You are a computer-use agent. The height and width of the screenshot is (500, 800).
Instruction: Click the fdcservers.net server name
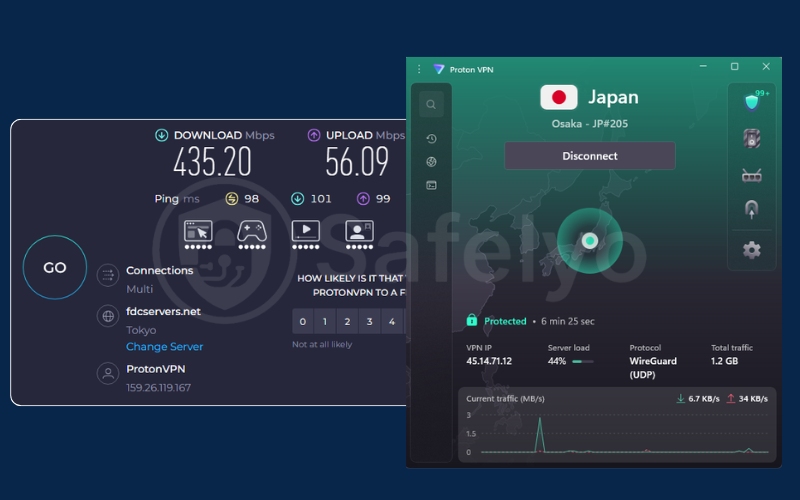coord(163,311)
